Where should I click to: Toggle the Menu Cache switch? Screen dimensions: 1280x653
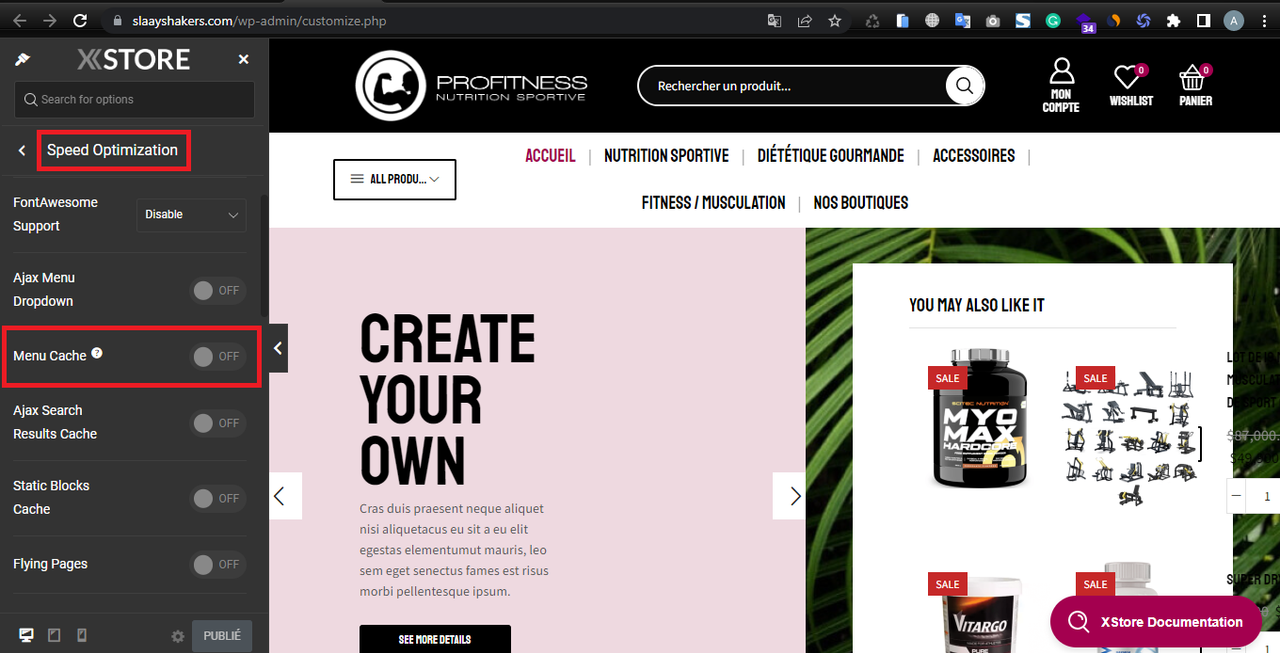[x=218, y=357]
